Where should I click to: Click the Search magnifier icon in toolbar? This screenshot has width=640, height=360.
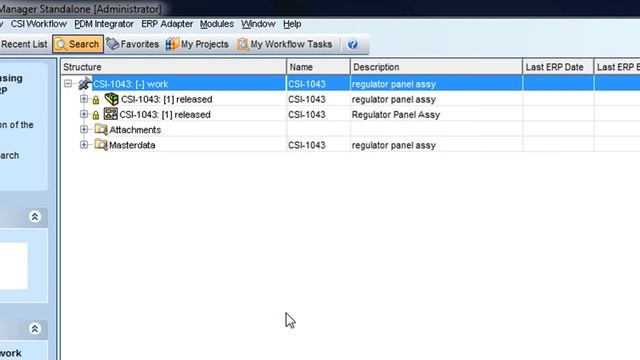60,44
